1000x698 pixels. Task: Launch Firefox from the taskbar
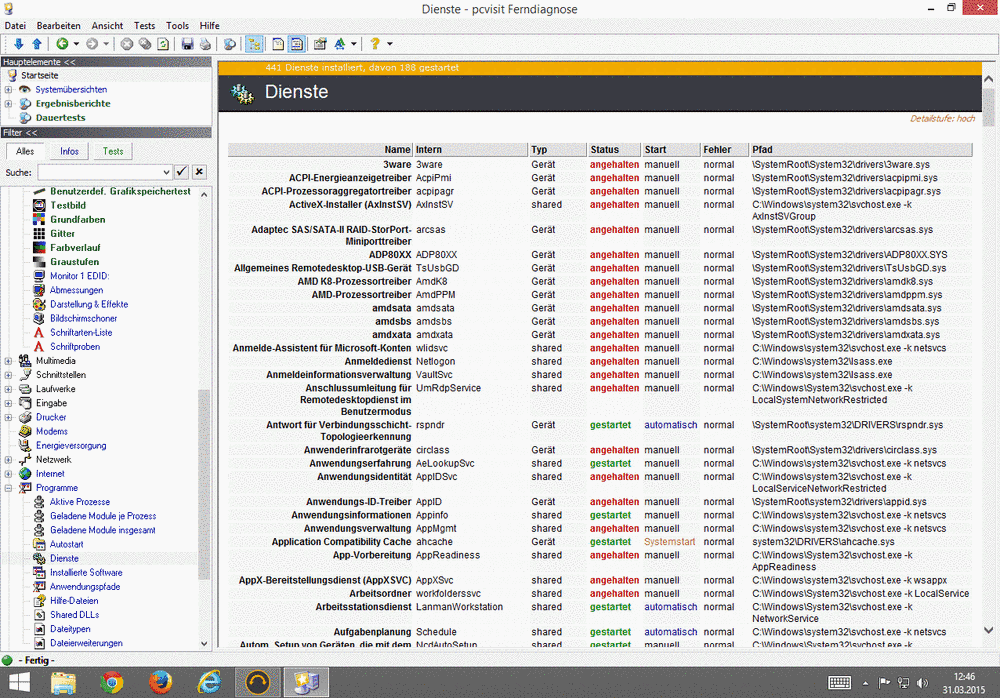159,683
